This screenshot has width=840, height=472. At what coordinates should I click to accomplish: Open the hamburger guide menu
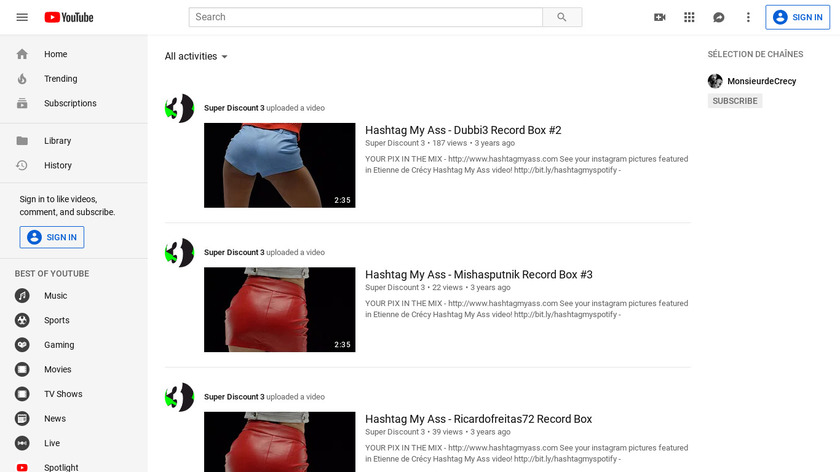click(22, 17)
